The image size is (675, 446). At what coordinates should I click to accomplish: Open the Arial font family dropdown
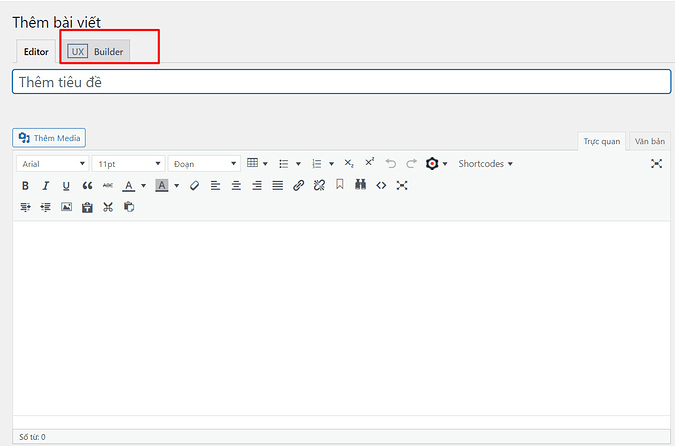pos(53,163)
